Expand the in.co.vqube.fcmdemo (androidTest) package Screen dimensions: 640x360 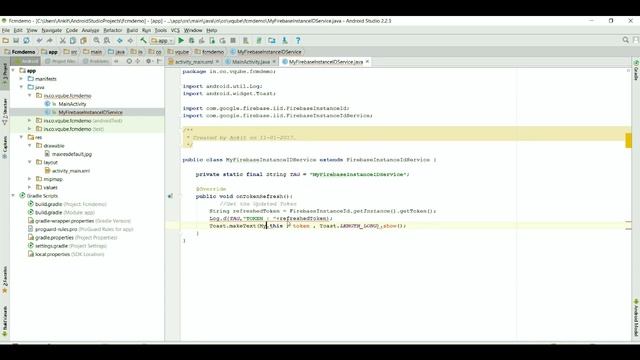pyautogui.click(x=30, y=120)
